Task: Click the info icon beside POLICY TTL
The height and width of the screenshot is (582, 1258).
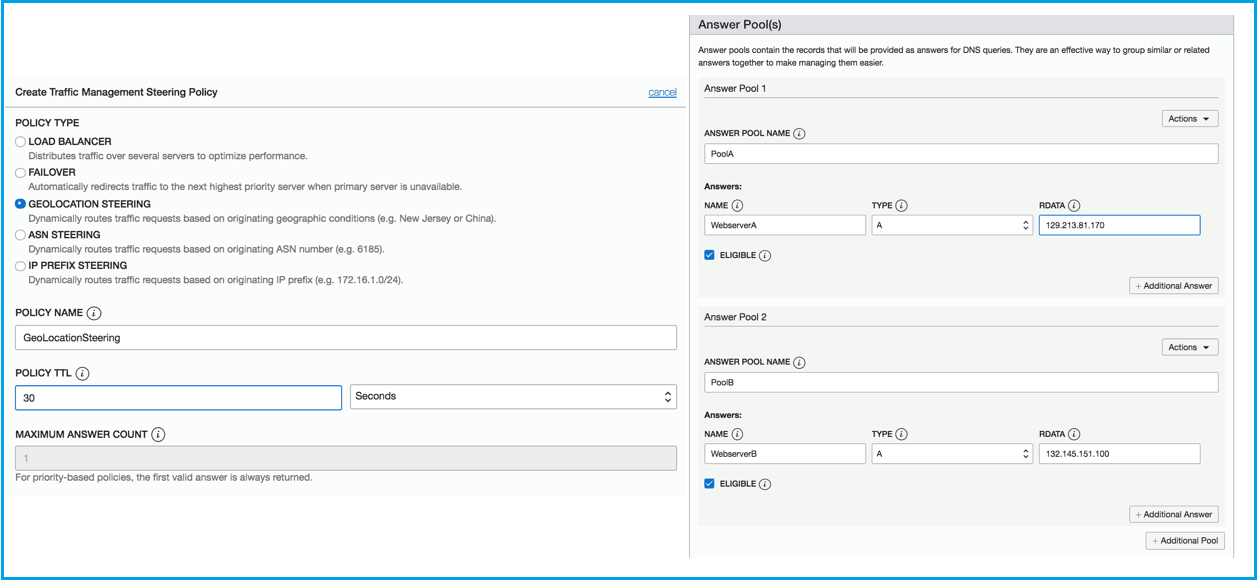Action: click(83, 373)
